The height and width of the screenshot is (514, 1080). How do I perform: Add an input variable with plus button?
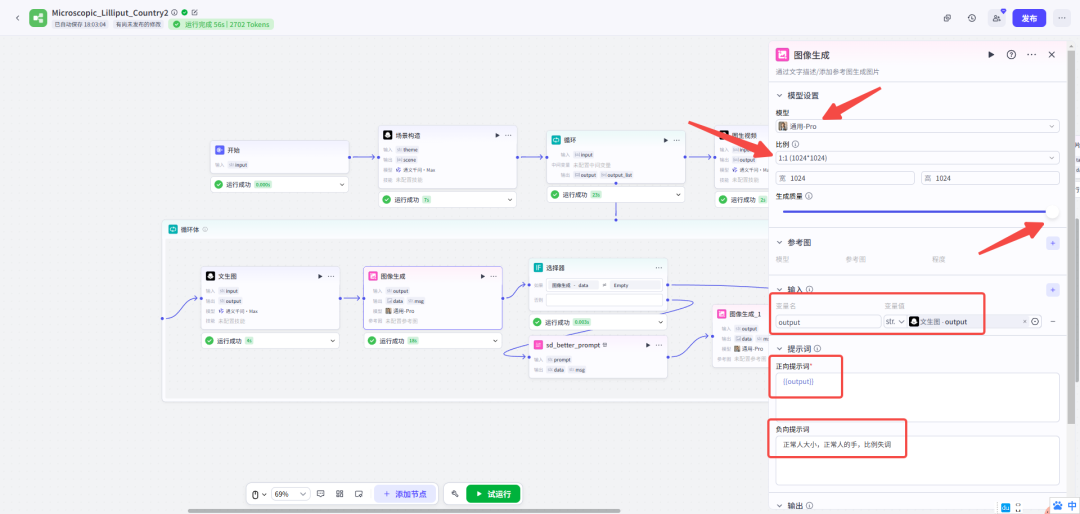[x=1052, y=290]
